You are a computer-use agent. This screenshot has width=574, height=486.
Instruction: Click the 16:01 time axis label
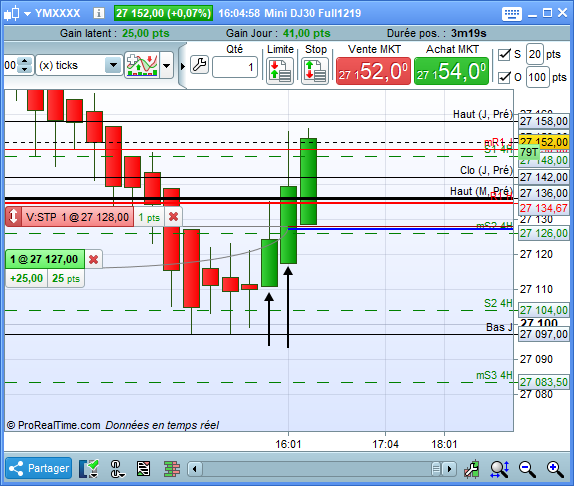click(288, 444)
